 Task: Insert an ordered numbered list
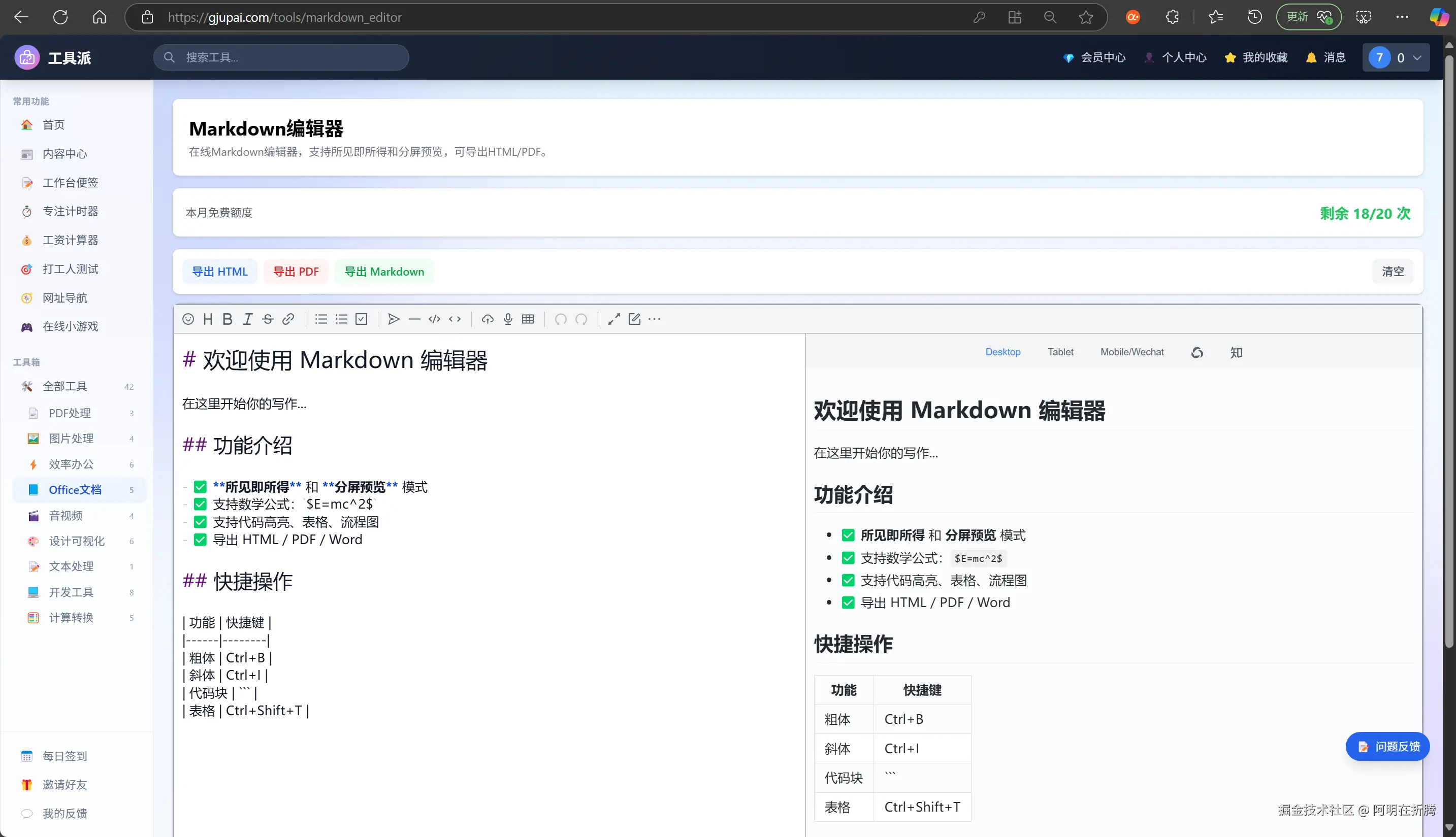pos(342,319)
